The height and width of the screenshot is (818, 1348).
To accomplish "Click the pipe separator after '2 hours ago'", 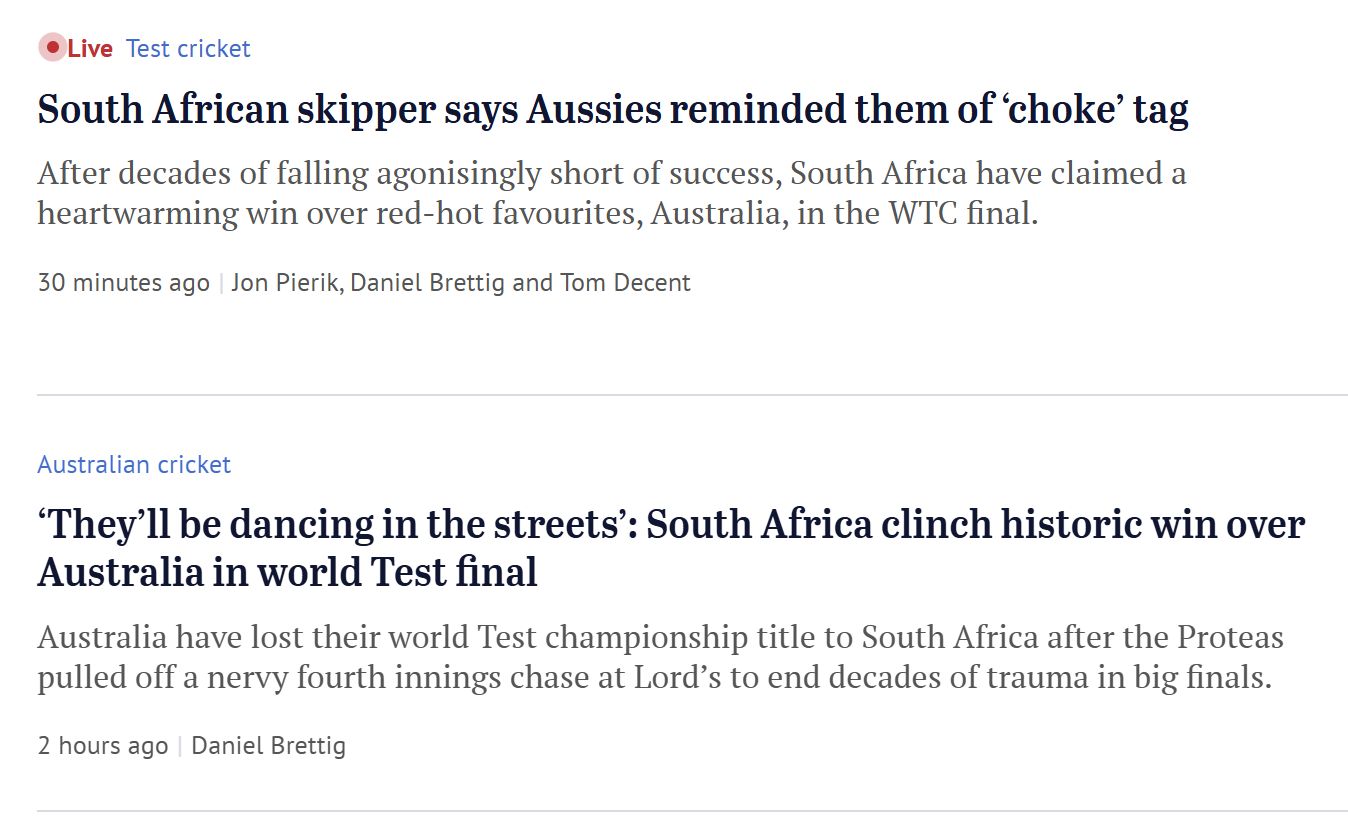I will click(x=180, y=746).
